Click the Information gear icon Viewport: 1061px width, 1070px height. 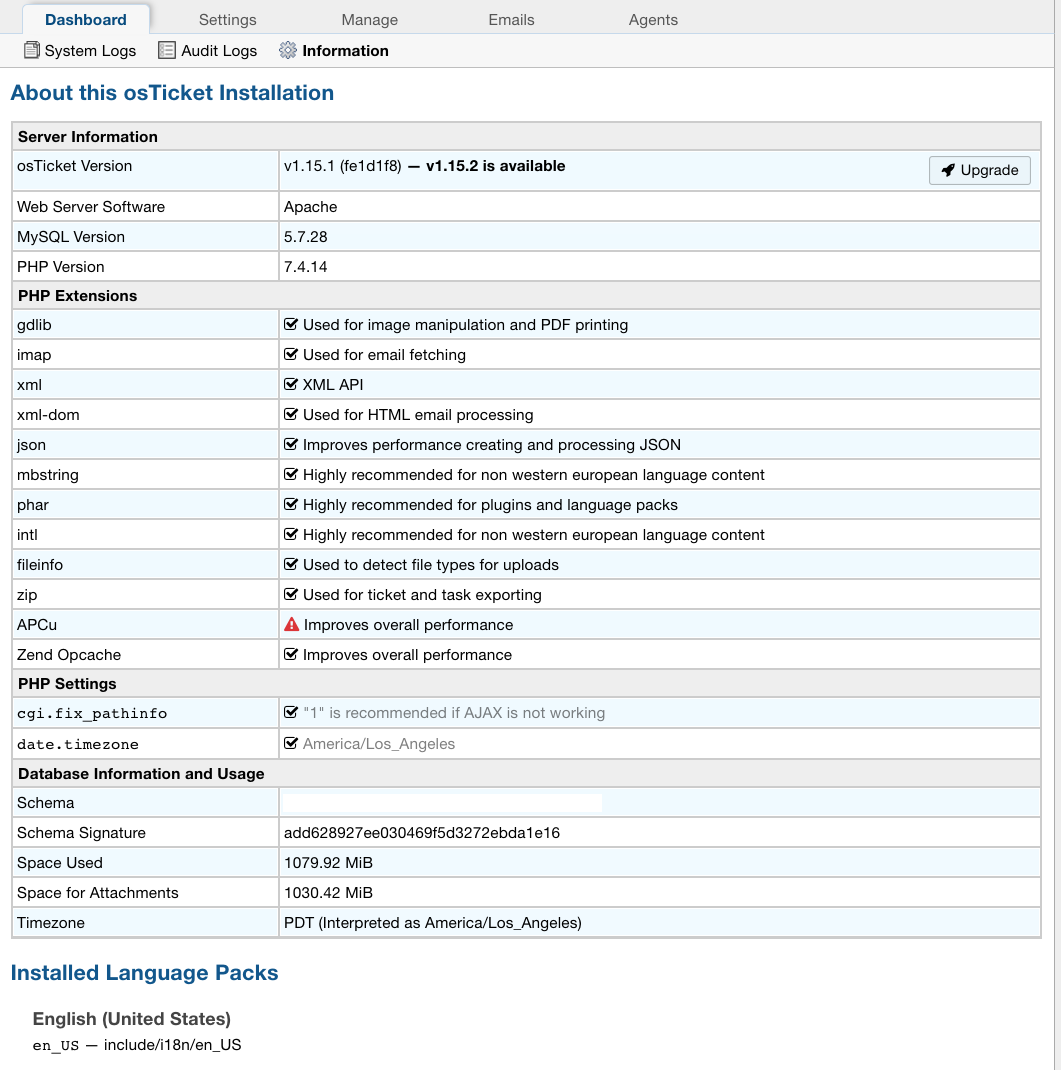tap(288, 50)
